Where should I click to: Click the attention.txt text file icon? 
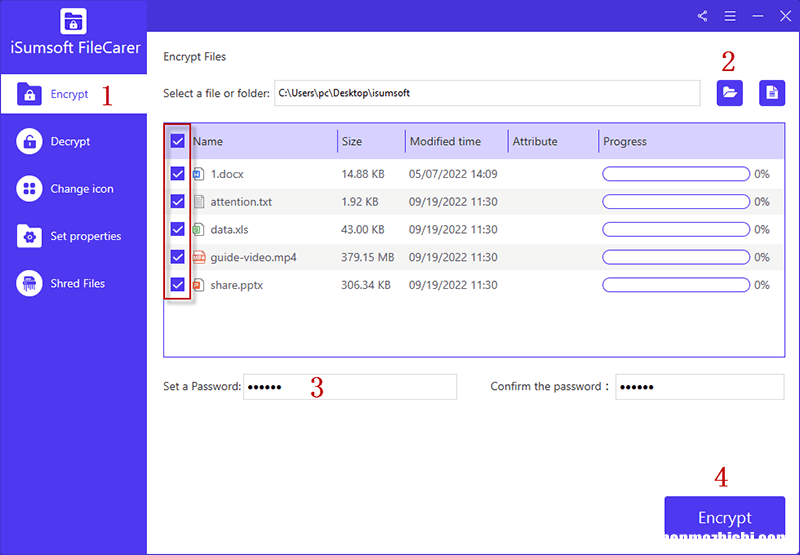(198, 201)
